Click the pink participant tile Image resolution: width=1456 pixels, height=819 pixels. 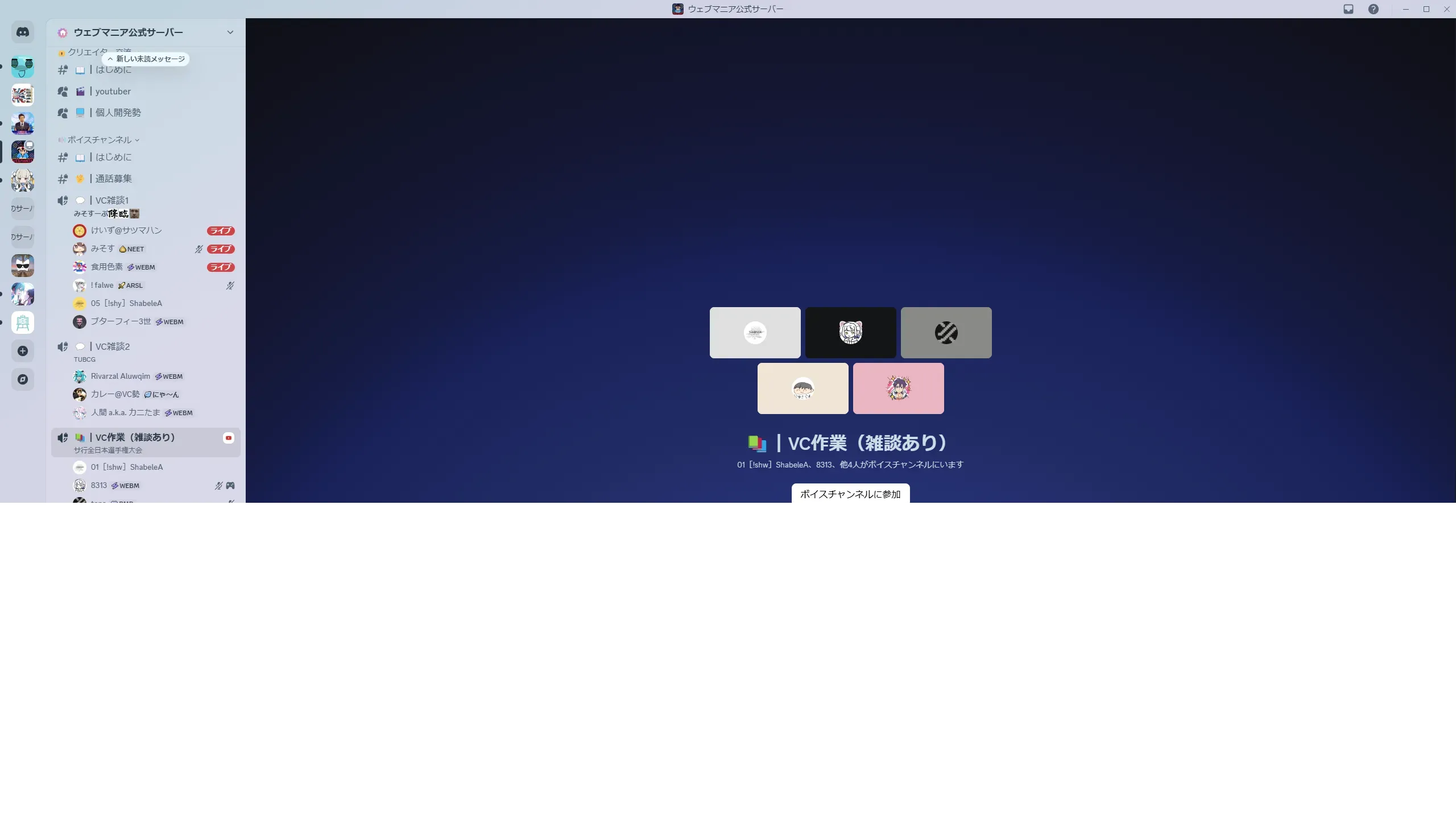click(898, 388)
